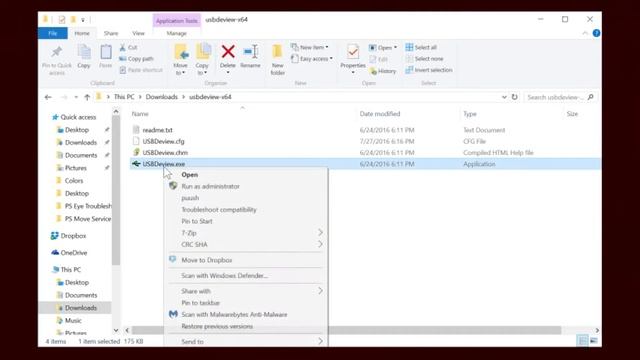The height and width of the screenshot is (360, 640).
Task: Click Paste shortcut in ribbon
Action: (141, 70)
